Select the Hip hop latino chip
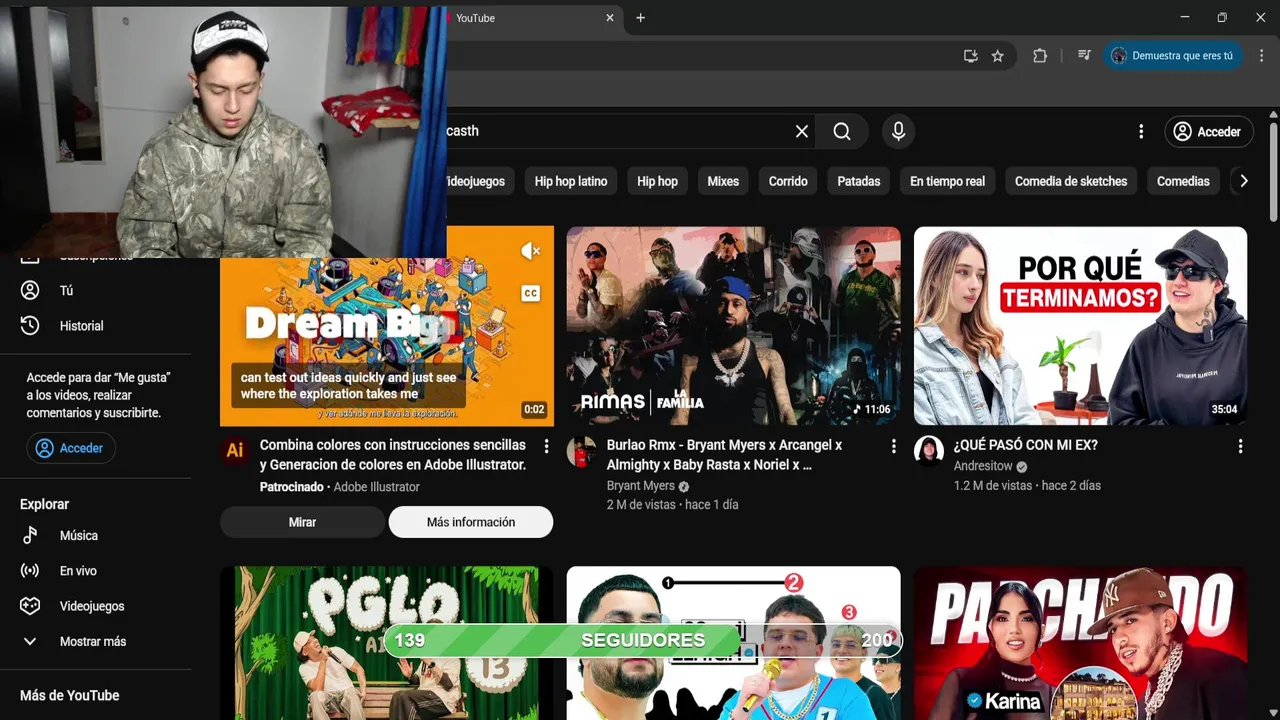1280x720 pixels. (x=571, y=181)
